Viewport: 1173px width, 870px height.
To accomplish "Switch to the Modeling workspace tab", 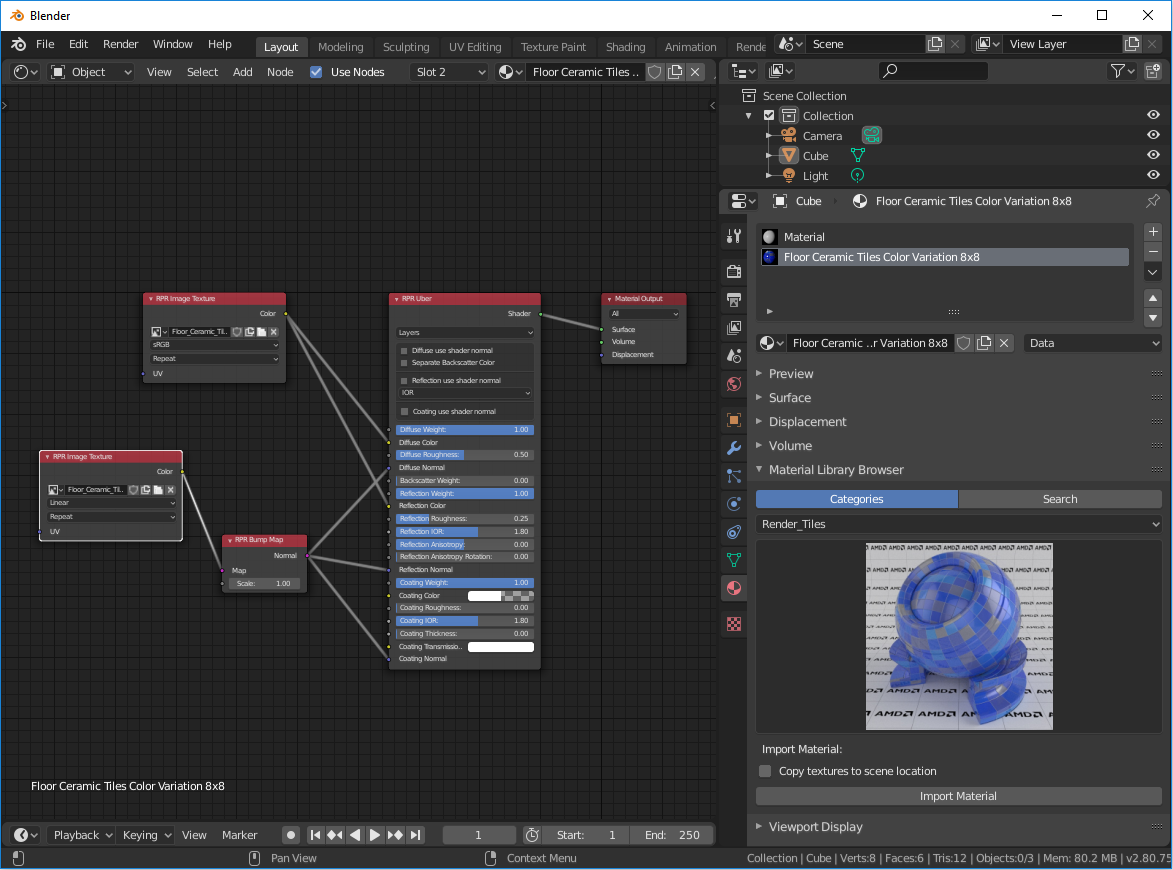I will [x=340, y=46].
